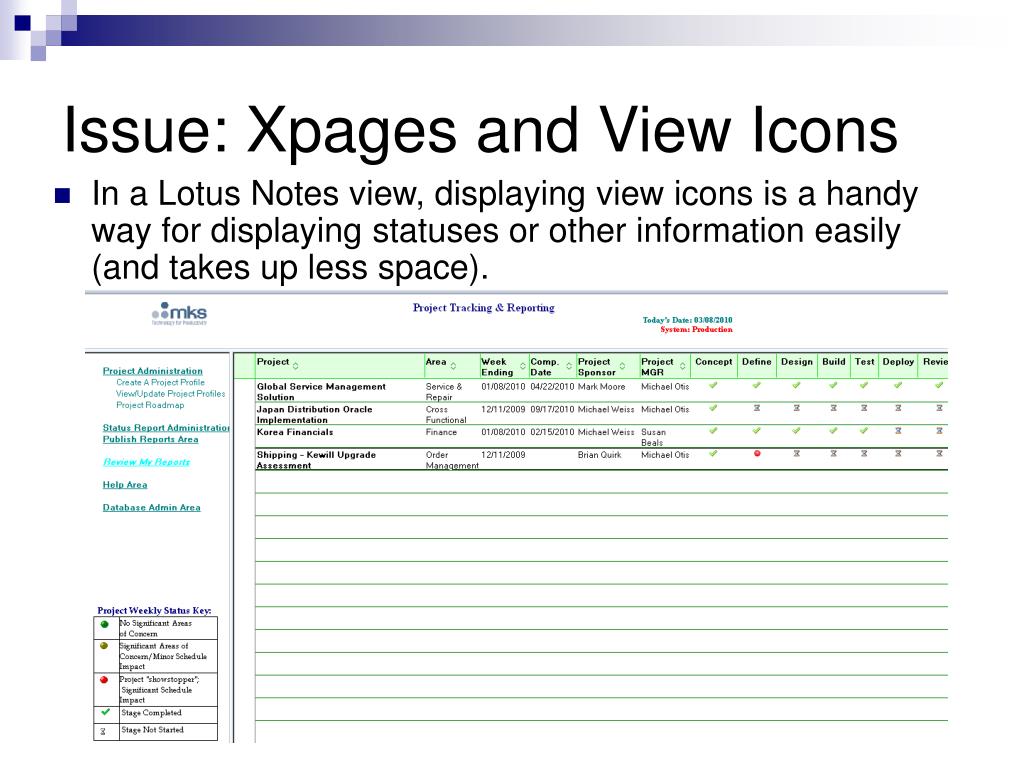Open Publish Reports Area link
The image size is (1024, 768).
[x=150, y=440]
